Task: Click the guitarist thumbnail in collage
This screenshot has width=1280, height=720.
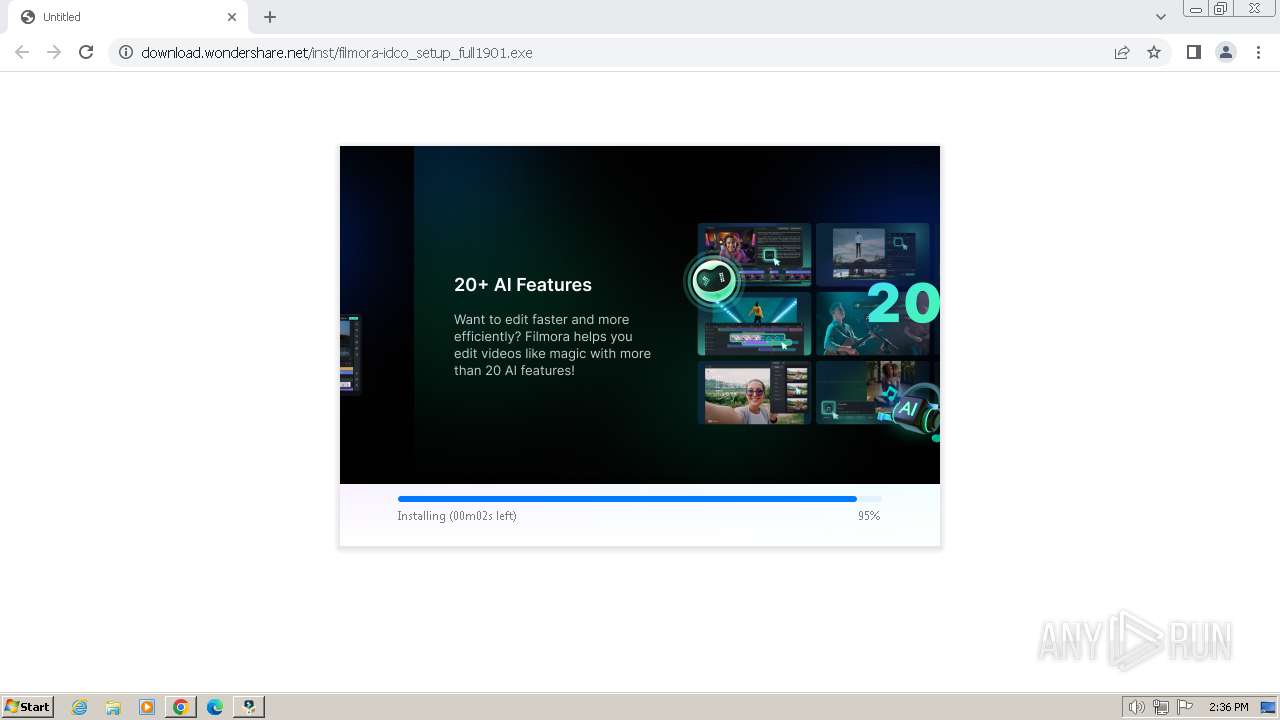Action: [872, 324]
